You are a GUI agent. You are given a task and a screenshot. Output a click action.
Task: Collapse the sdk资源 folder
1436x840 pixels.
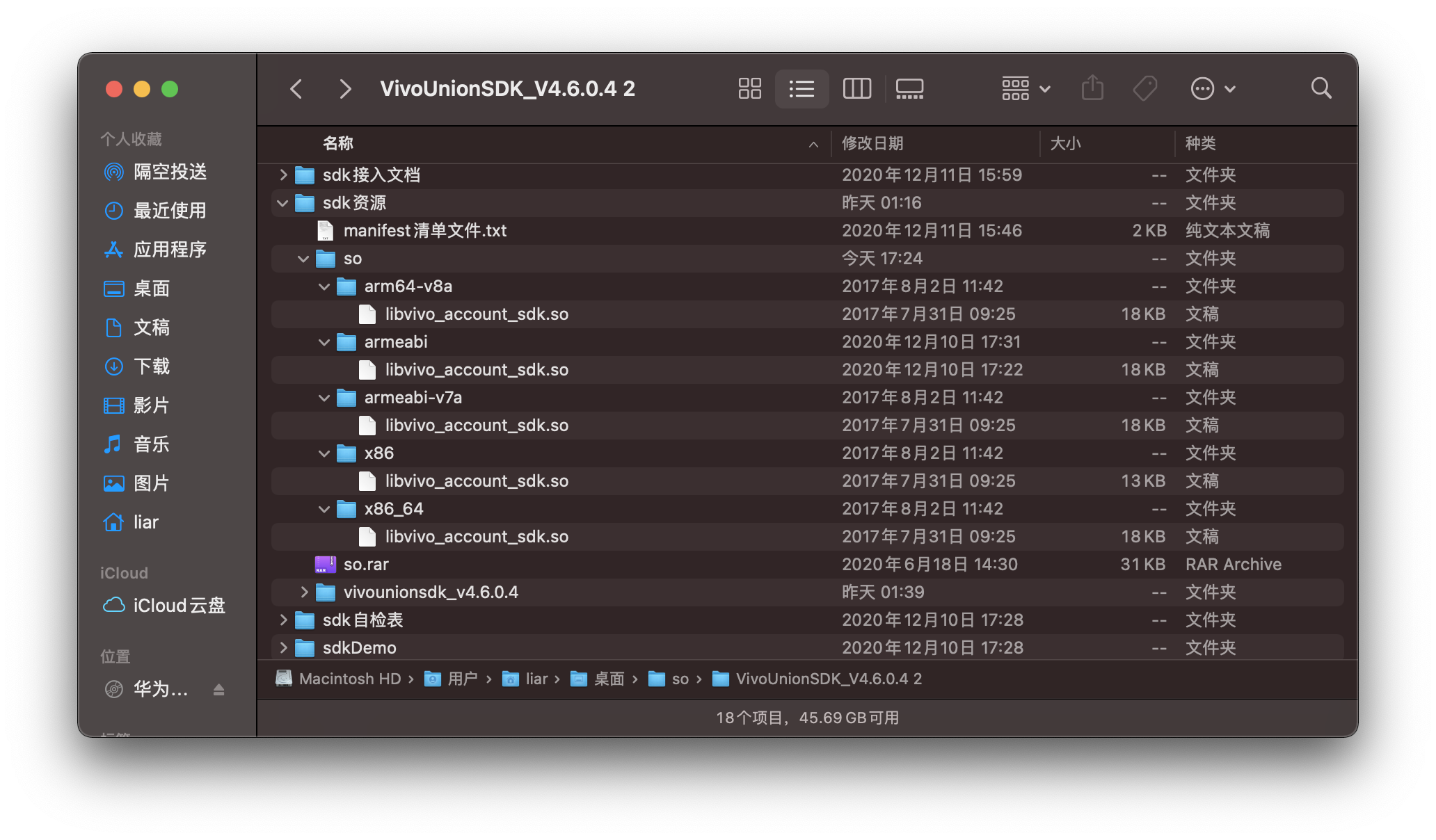tap(282, 203)
